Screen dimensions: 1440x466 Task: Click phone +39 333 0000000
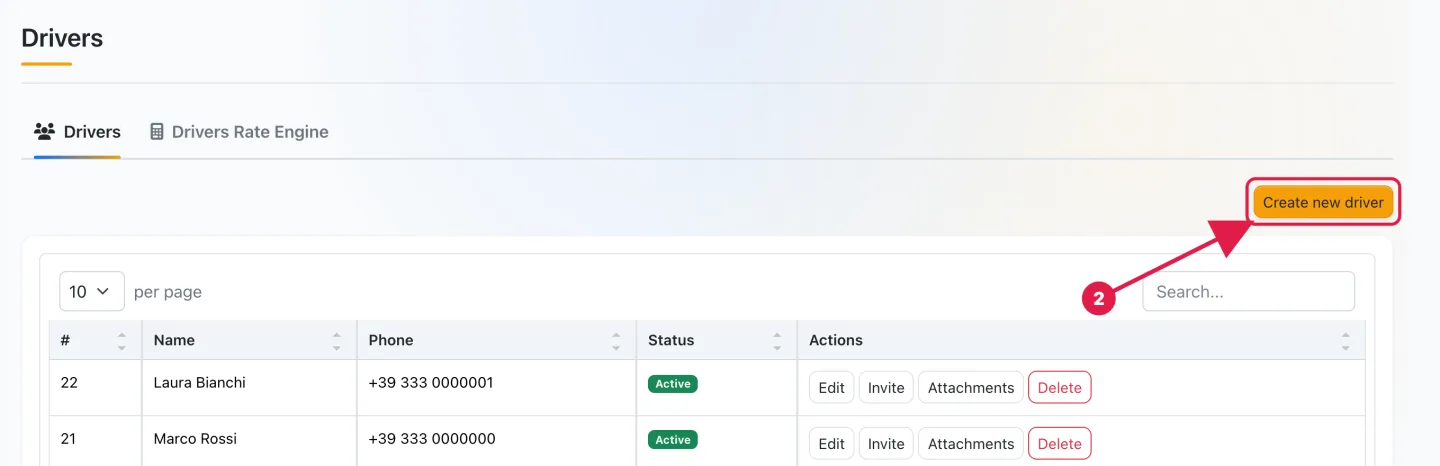(x=432, y=438)
